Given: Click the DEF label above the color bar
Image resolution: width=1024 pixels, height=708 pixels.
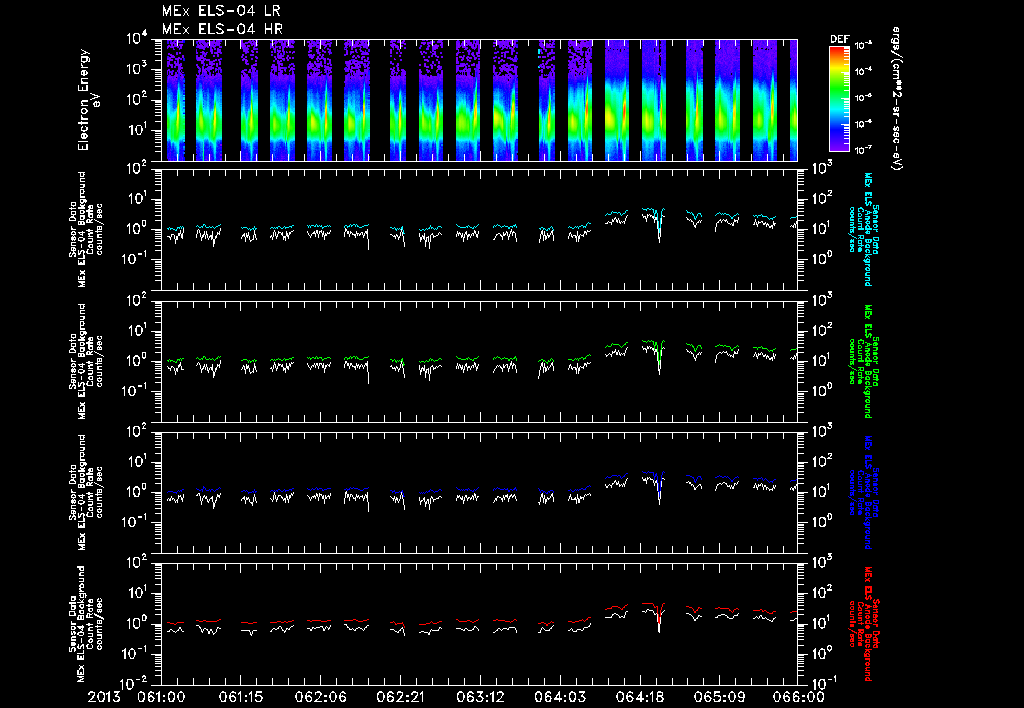Looking at the screenshot, I should pyautogui.click(x=840, y=40).
